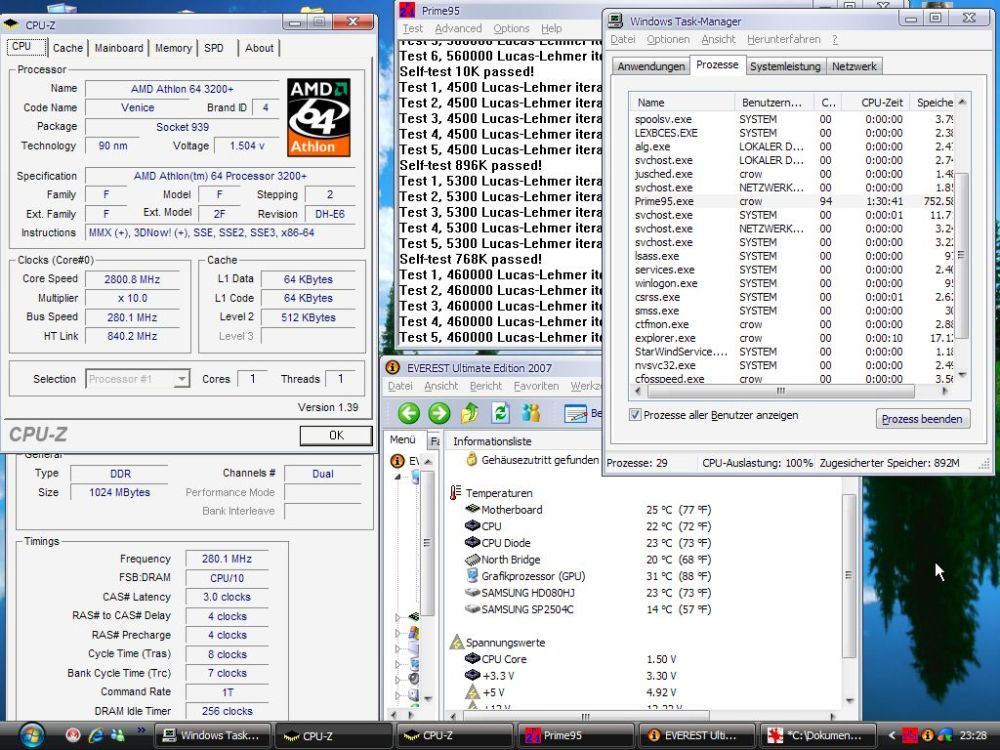
Task: Open EVEREST Bericht menu
Action: pos(485,386)
